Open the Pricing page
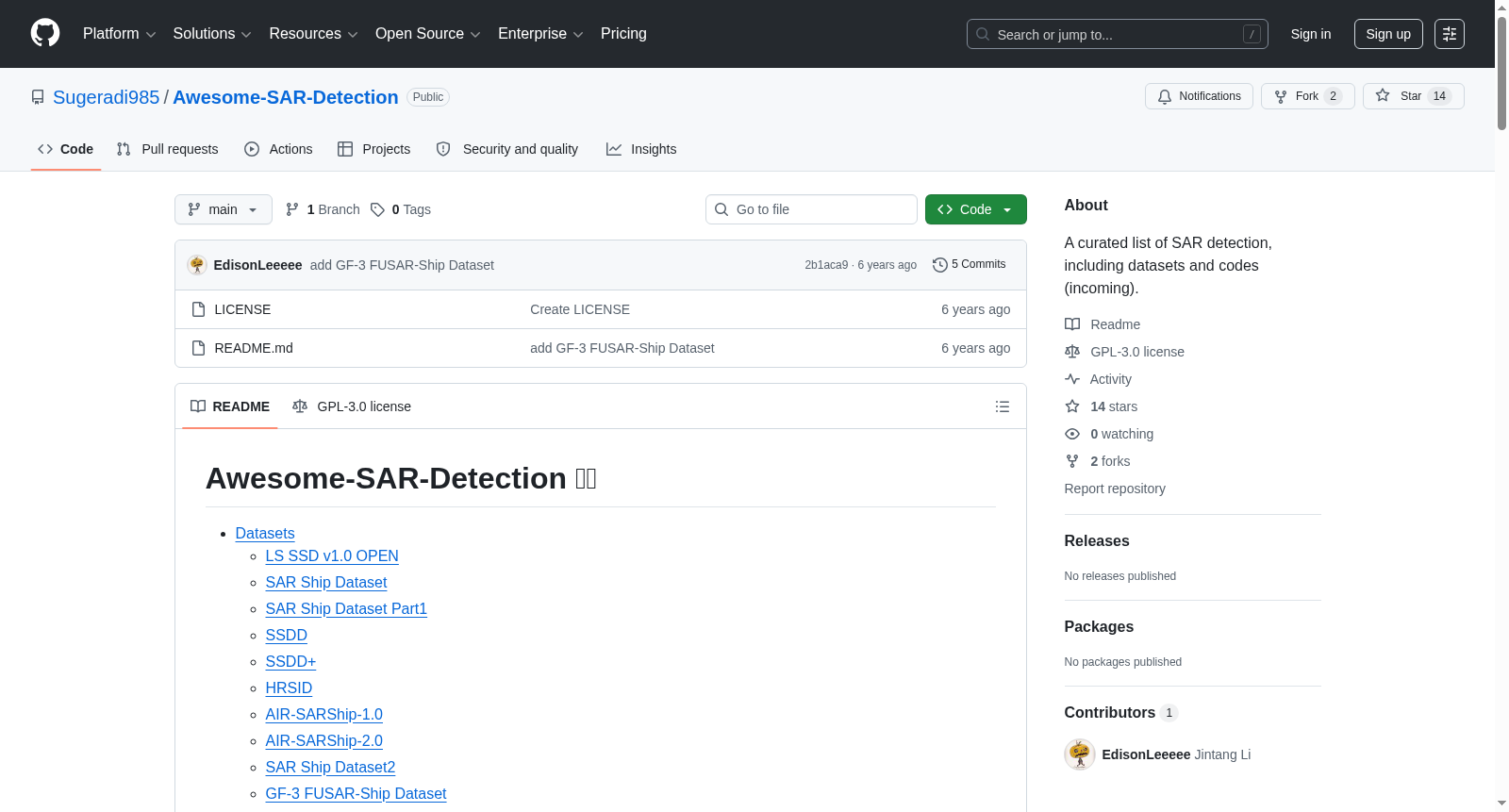This screenshot has height=812, width=1509. 623,34
